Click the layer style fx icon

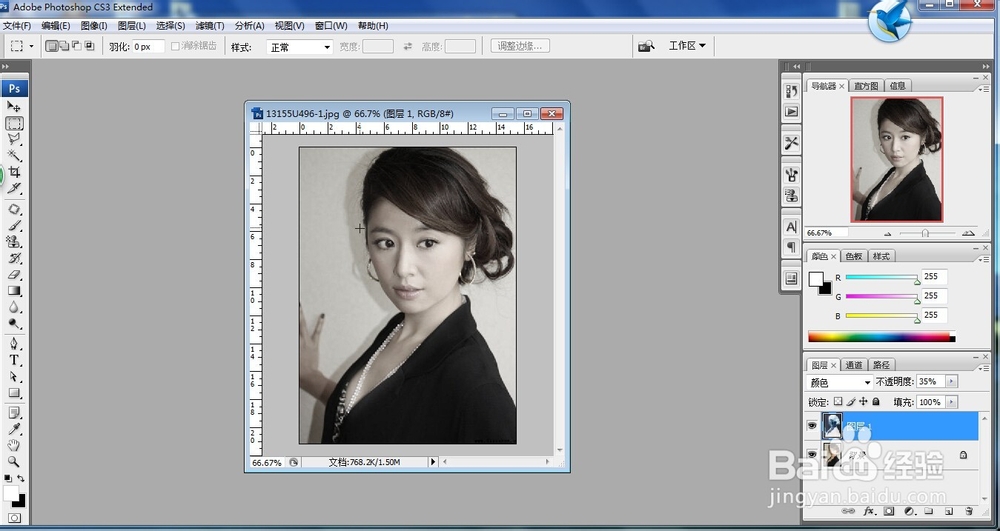(x=869, y=511)
